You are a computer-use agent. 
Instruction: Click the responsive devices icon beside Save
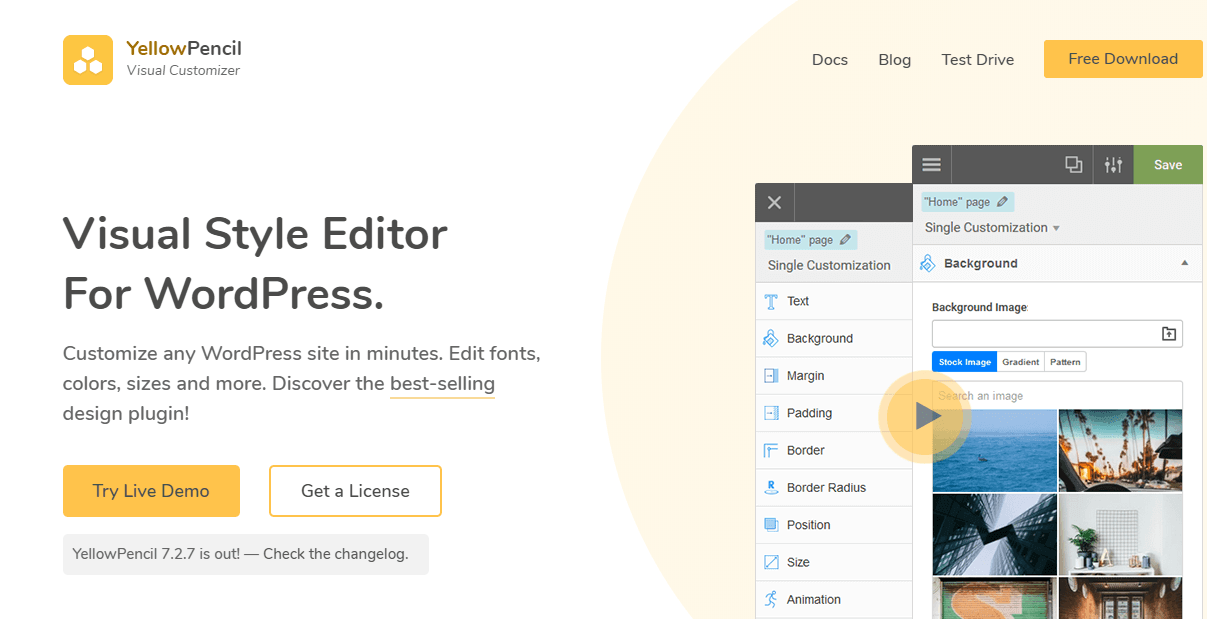(x=1074, y=165)
